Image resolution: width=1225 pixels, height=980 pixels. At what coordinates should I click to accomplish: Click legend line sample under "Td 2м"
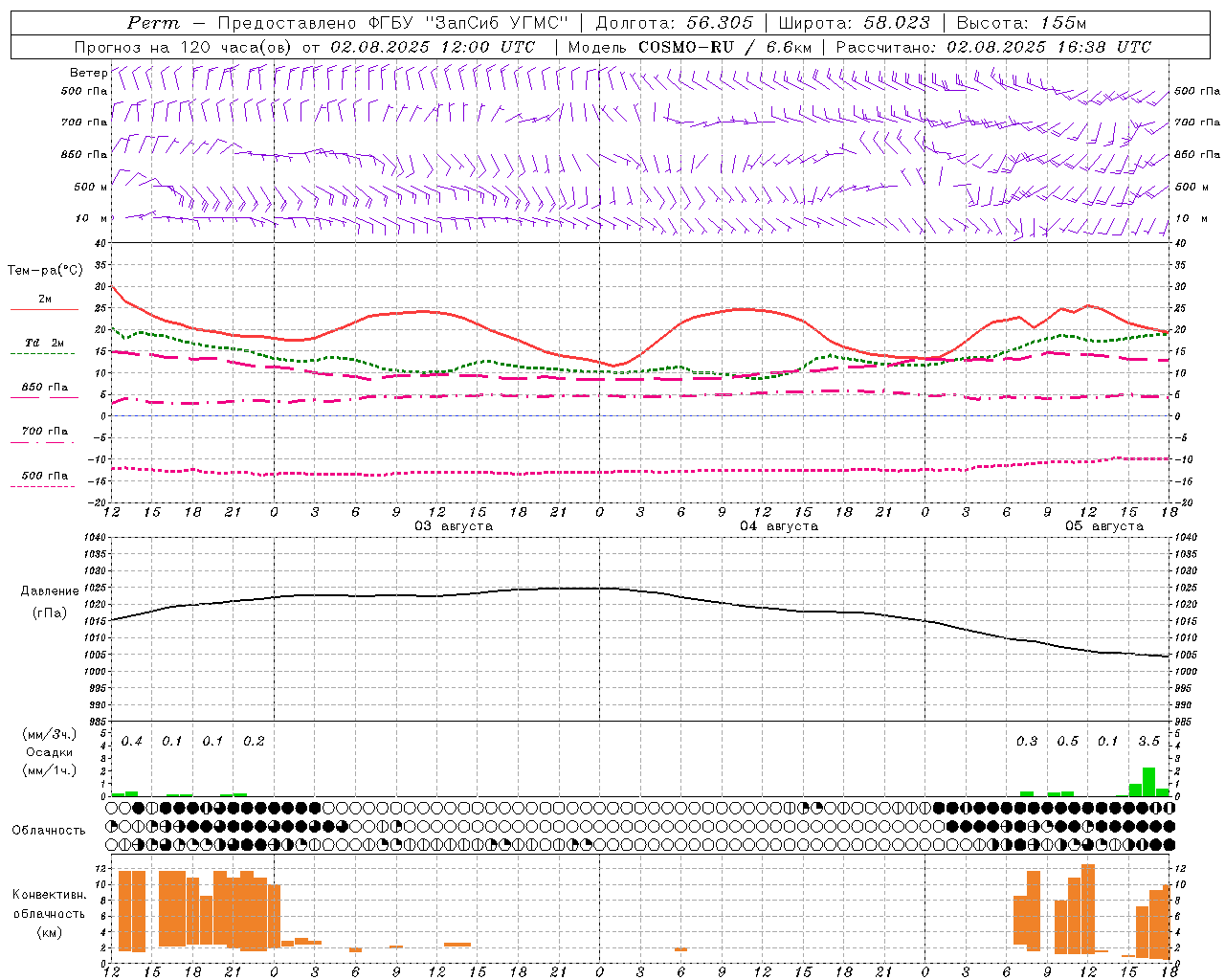(43, 354)
